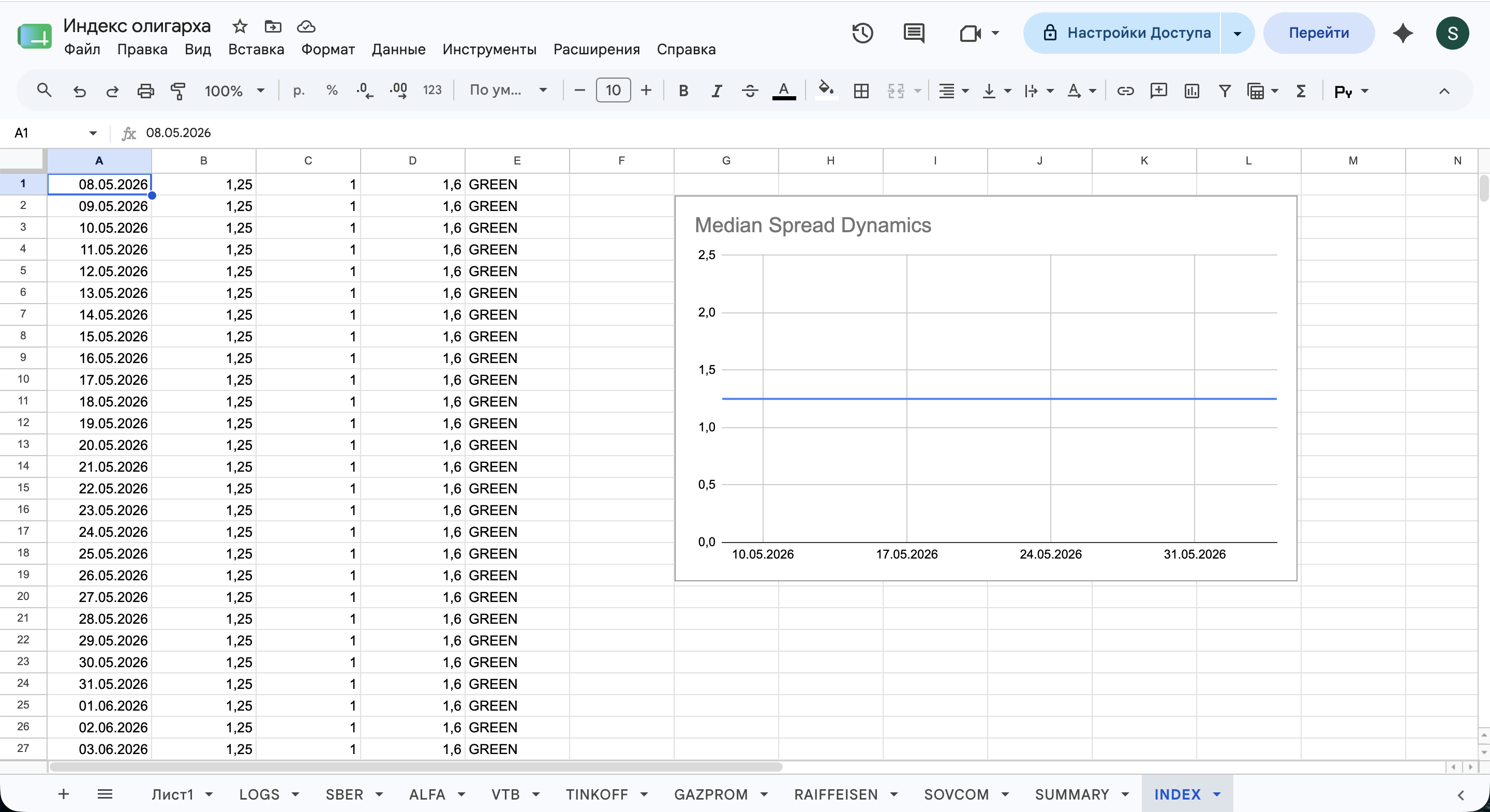Click the insert link icon
The width and height of the screenshot is (1490, 812).
(1125, 90)
